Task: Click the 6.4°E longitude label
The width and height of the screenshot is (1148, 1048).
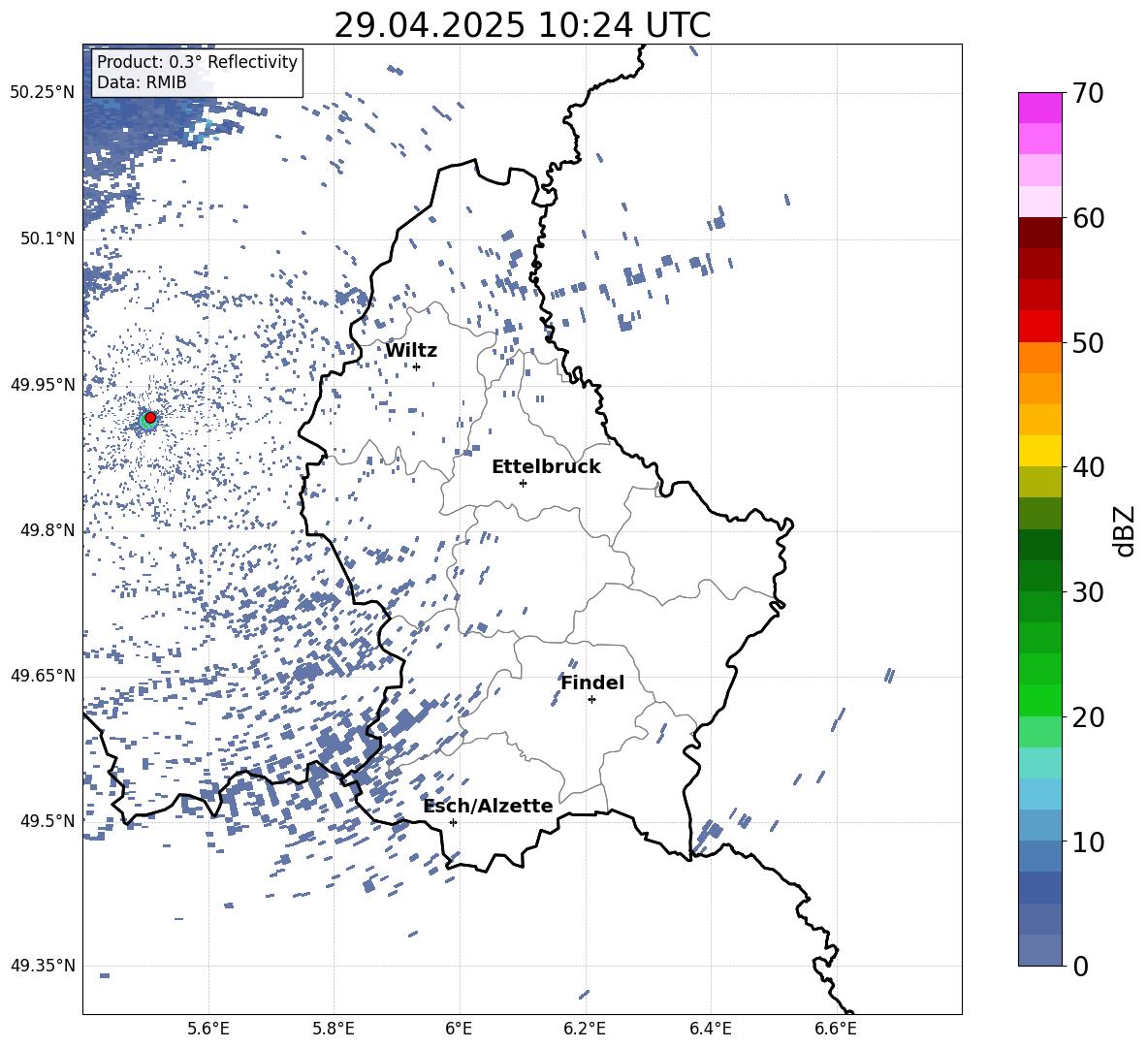Action: pyautogui.click(x=710, y=1029)
